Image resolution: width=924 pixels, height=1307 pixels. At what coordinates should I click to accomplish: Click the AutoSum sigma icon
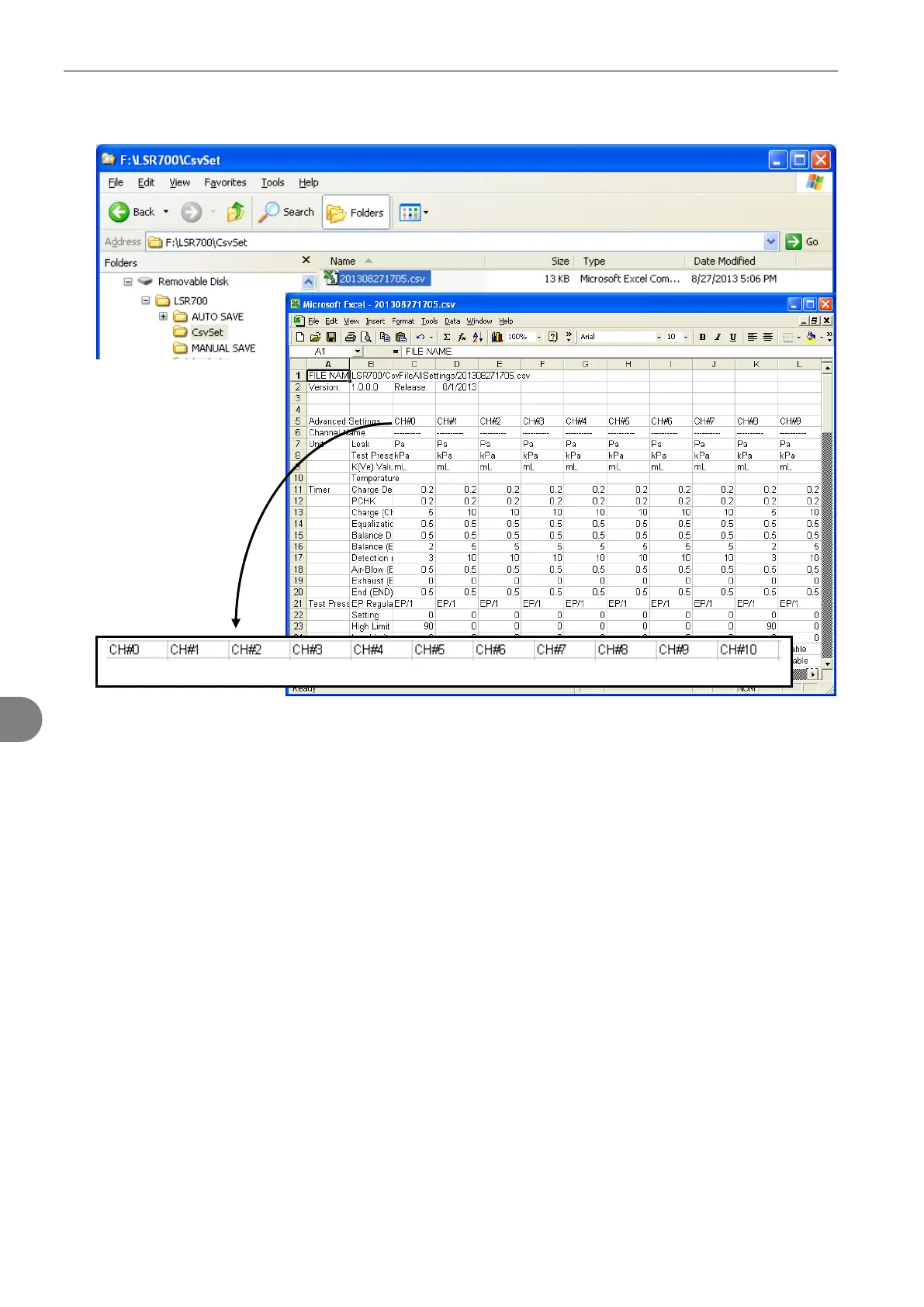447,337
